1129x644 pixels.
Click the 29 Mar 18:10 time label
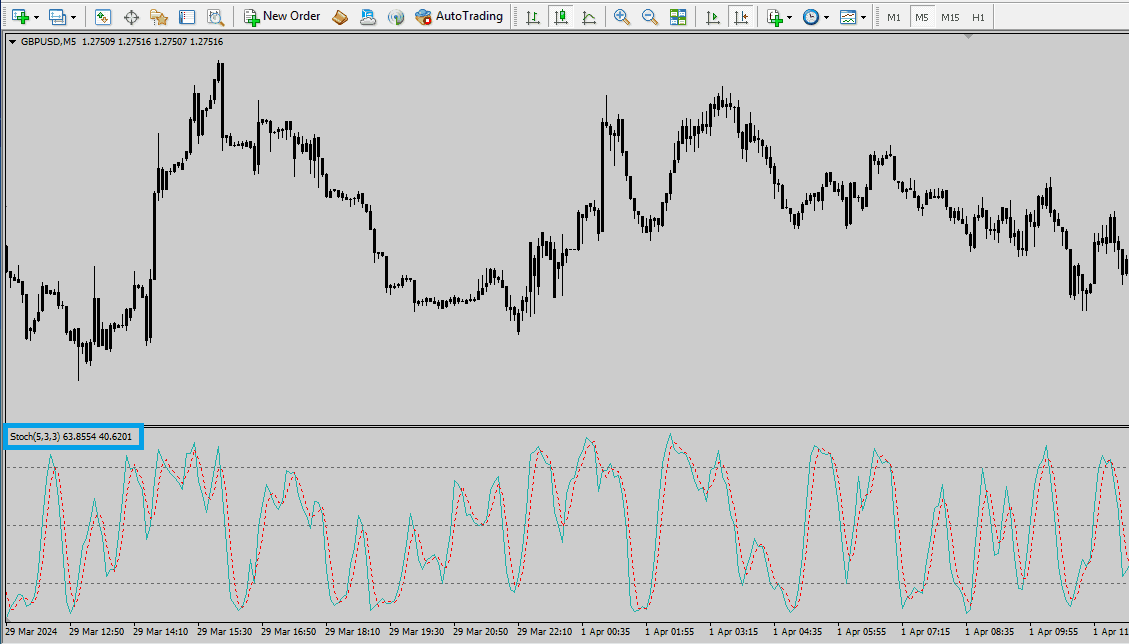(353, 632)
